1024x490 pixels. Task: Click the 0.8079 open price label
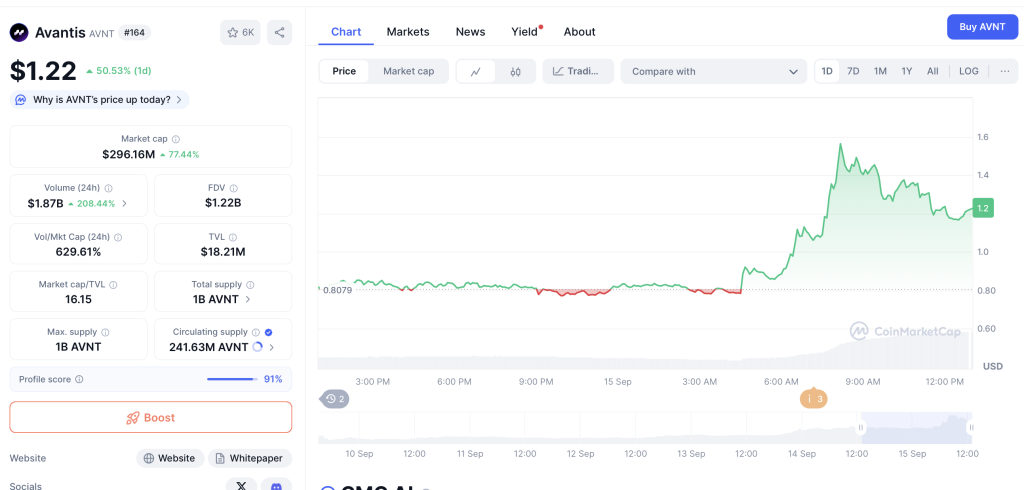coord(338,289)
